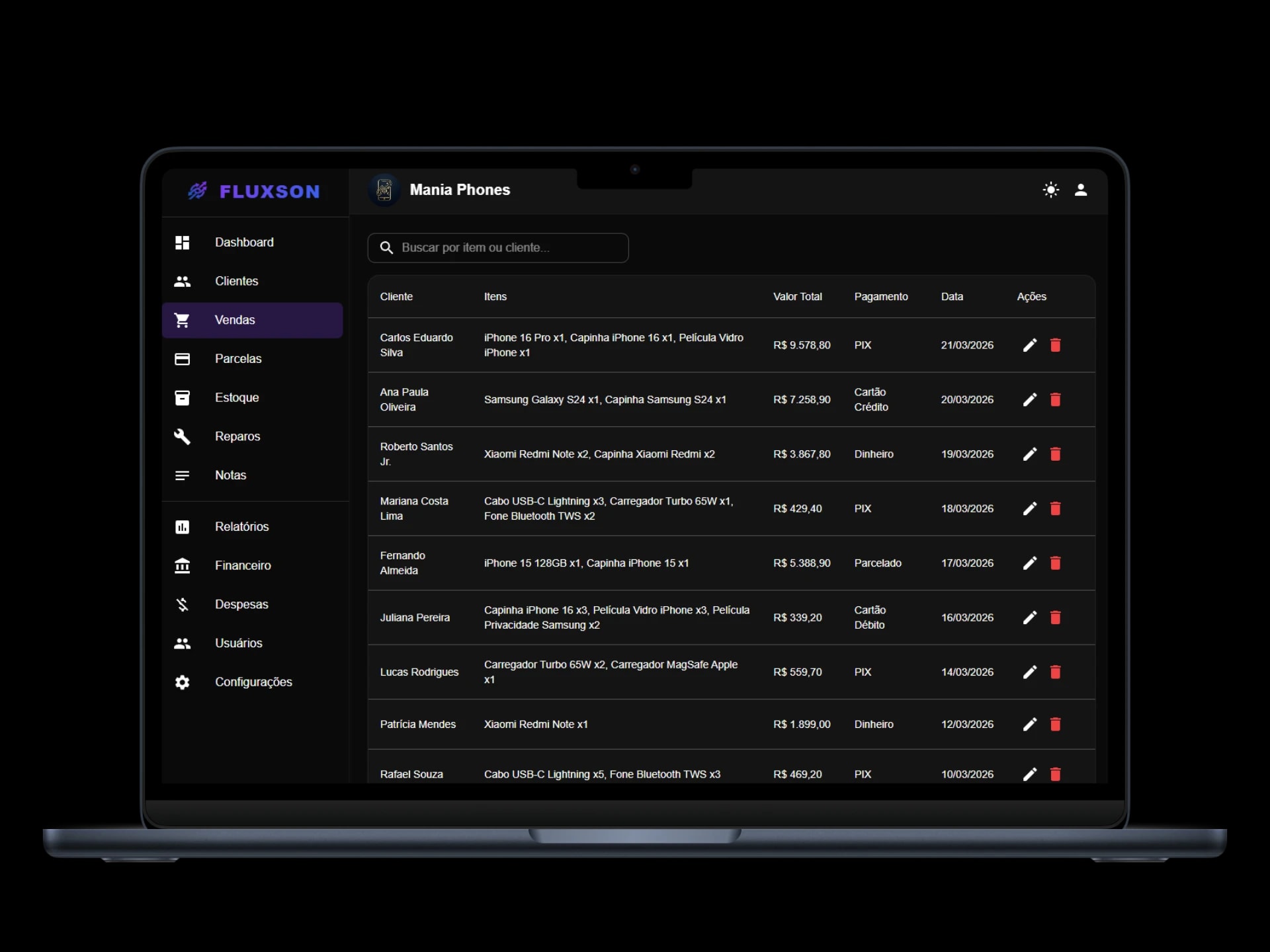Open the Dashboard menu item
This screenshot has height=952, width=1270.
pos(243,243)
